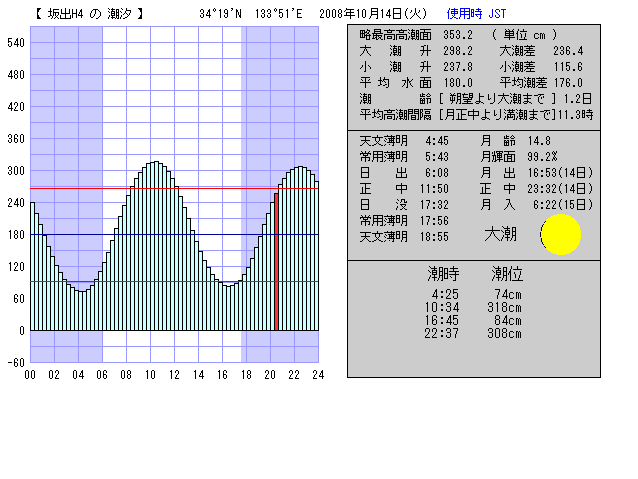638x479 pixels.
Task: Click the x-axis hour label 18
Action: [246, 375]
